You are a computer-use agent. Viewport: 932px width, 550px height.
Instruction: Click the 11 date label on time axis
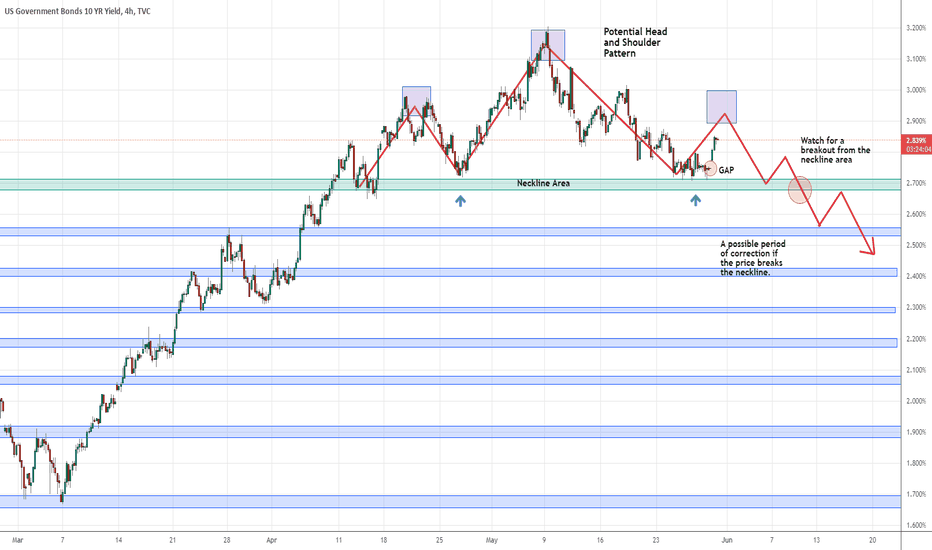339,540
